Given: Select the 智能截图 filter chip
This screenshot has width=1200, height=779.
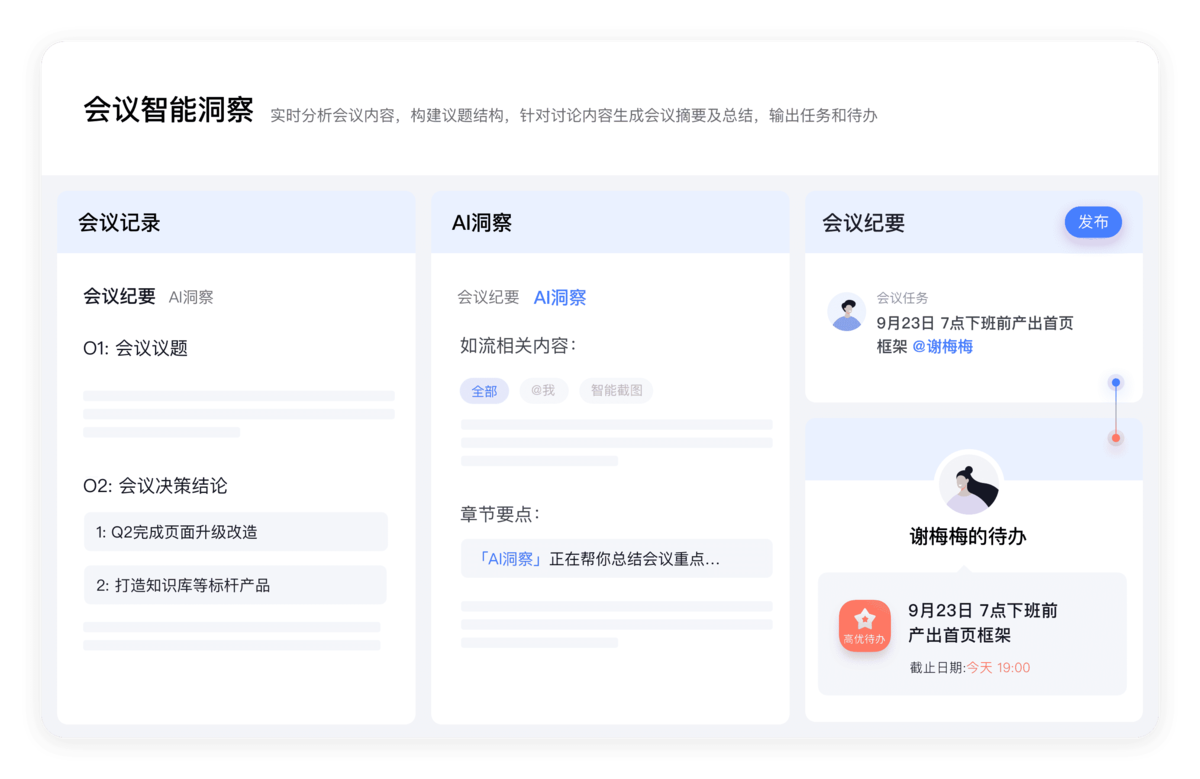Looking at the screenshot, I should (615, 390).
